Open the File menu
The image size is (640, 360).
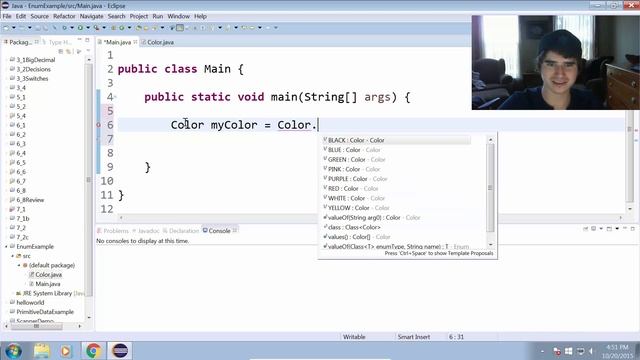point(7,16)
